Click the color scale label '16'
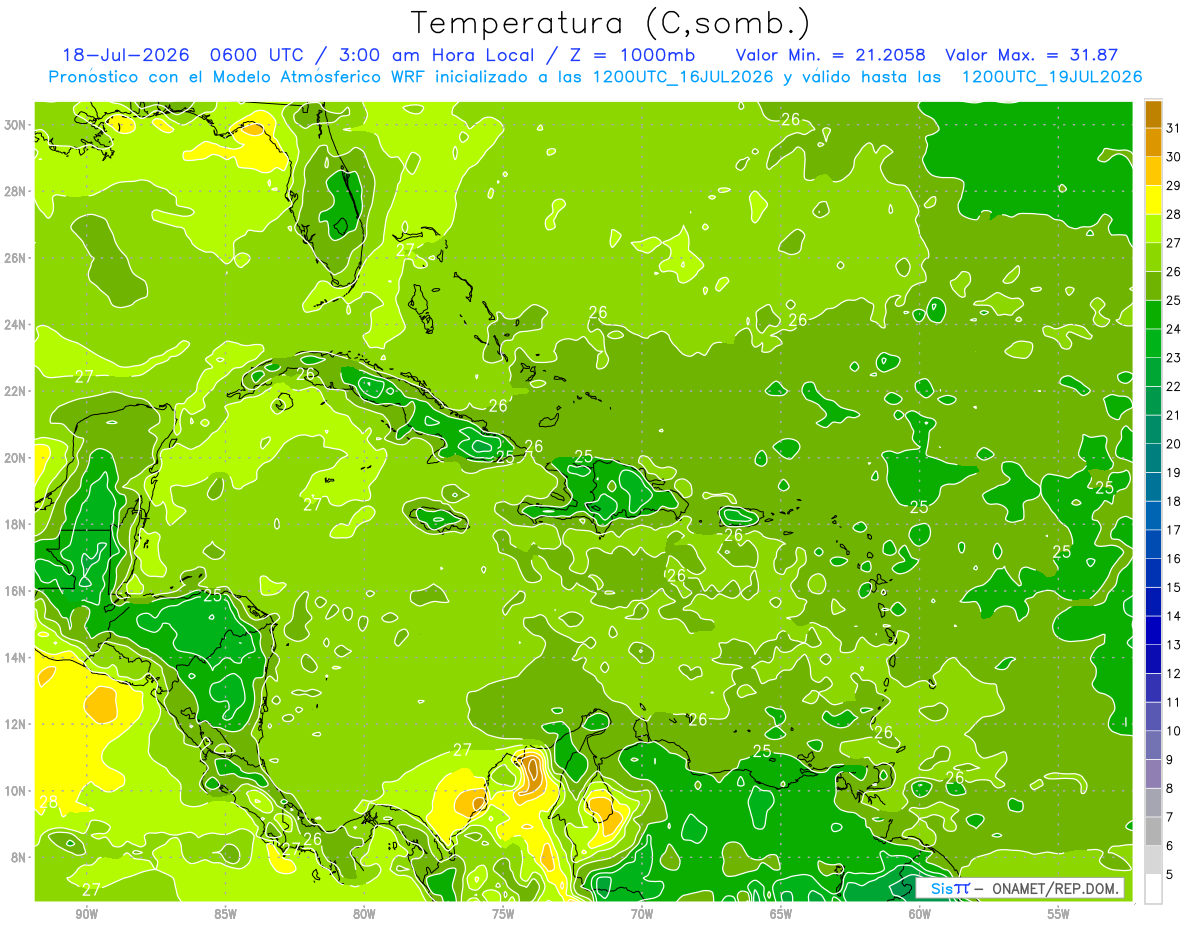This screenshot has height=927, width=1200. coord(1174,559)
